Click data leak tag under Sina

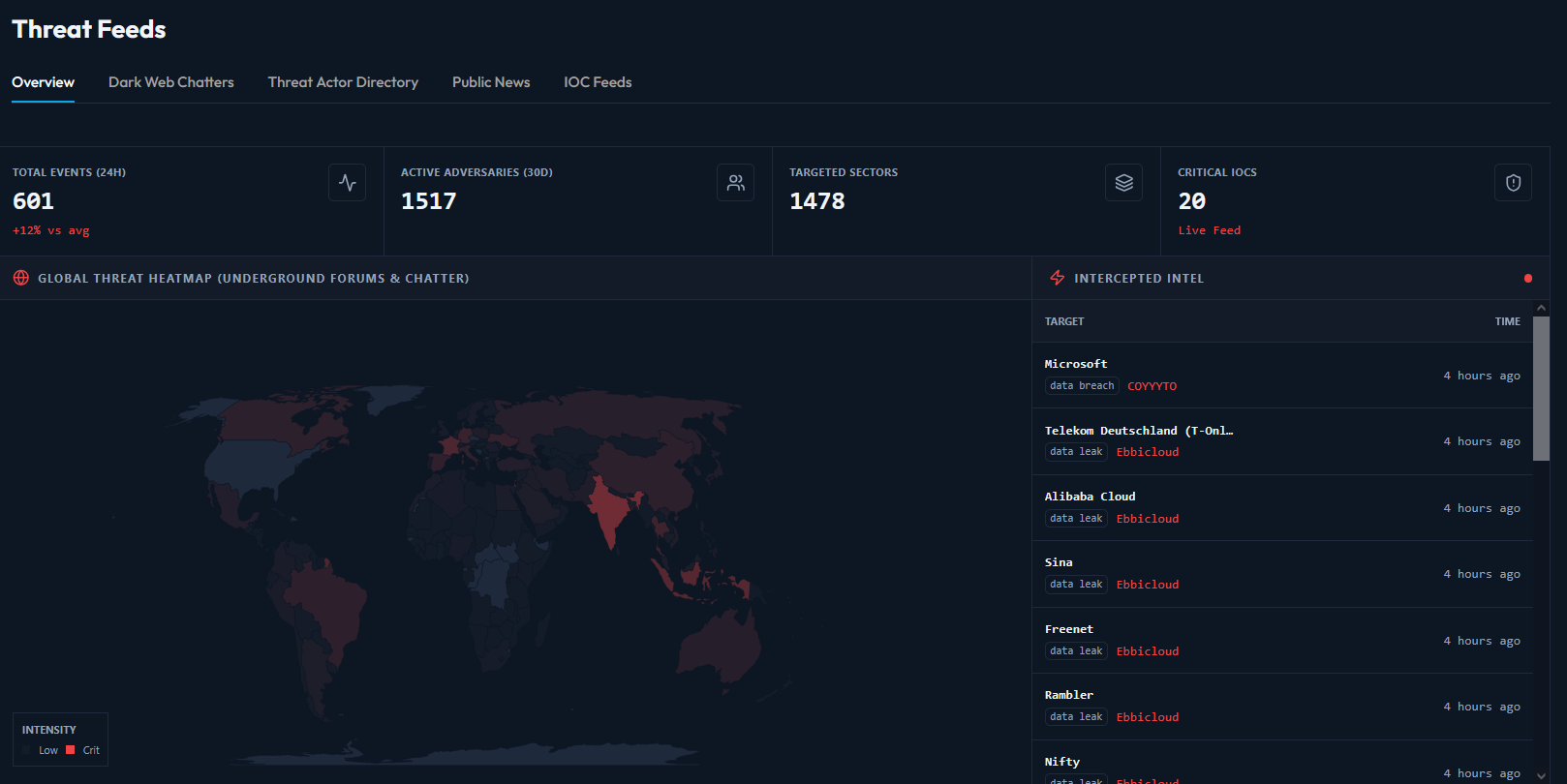point(1076,585)
